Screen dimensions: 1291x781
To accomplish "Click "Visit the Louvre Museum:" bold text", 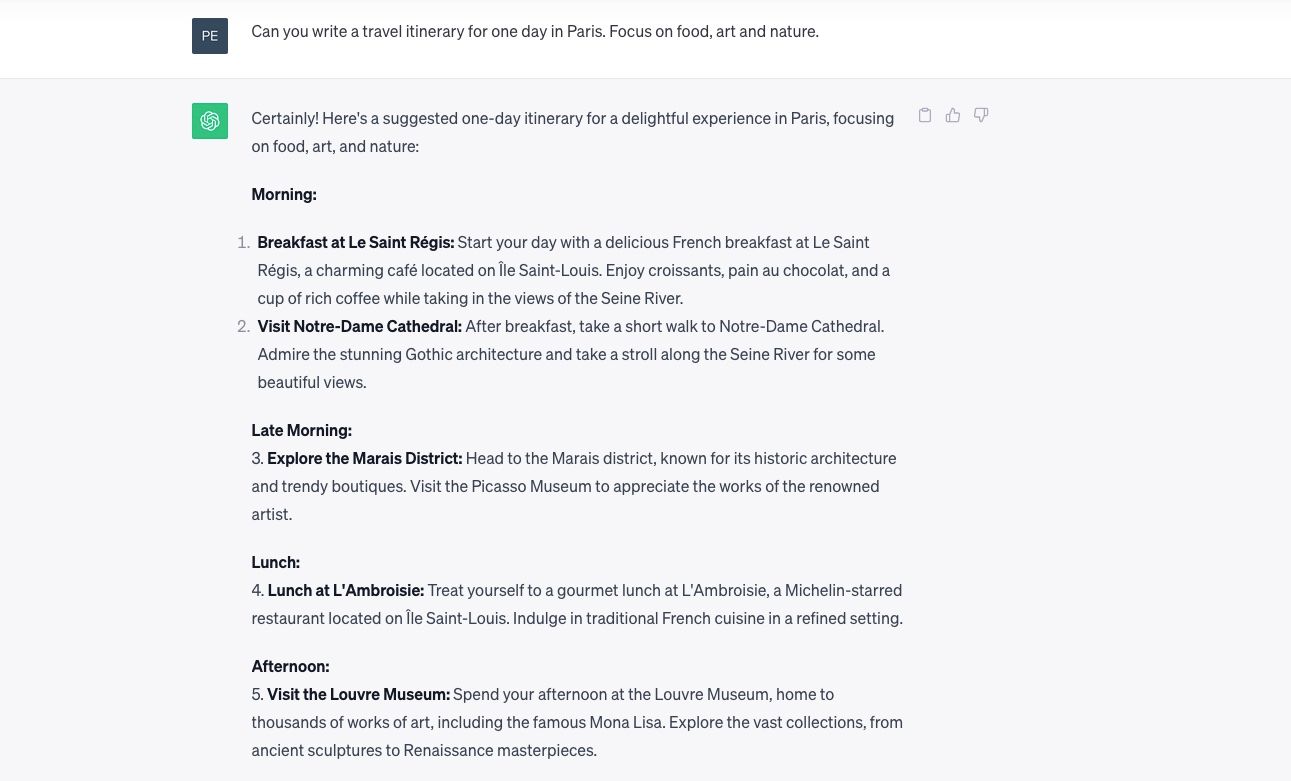I will pyautogui.click(x=358, y=694).
